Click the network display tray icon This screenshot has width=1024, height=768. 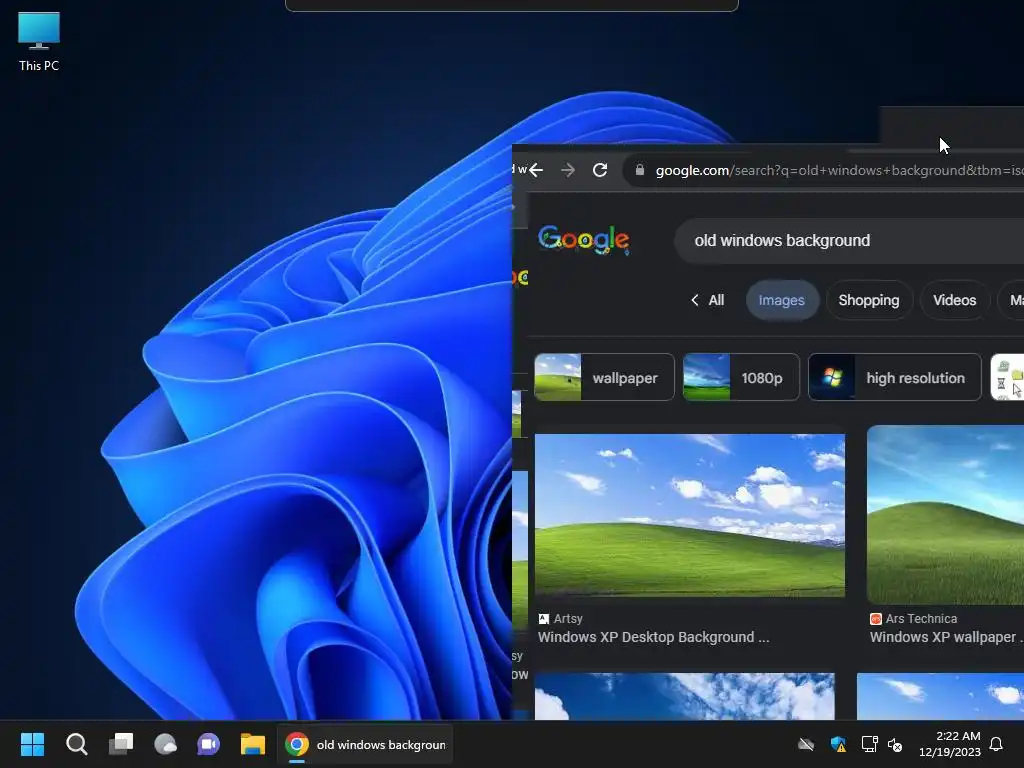tap(869, 744)
